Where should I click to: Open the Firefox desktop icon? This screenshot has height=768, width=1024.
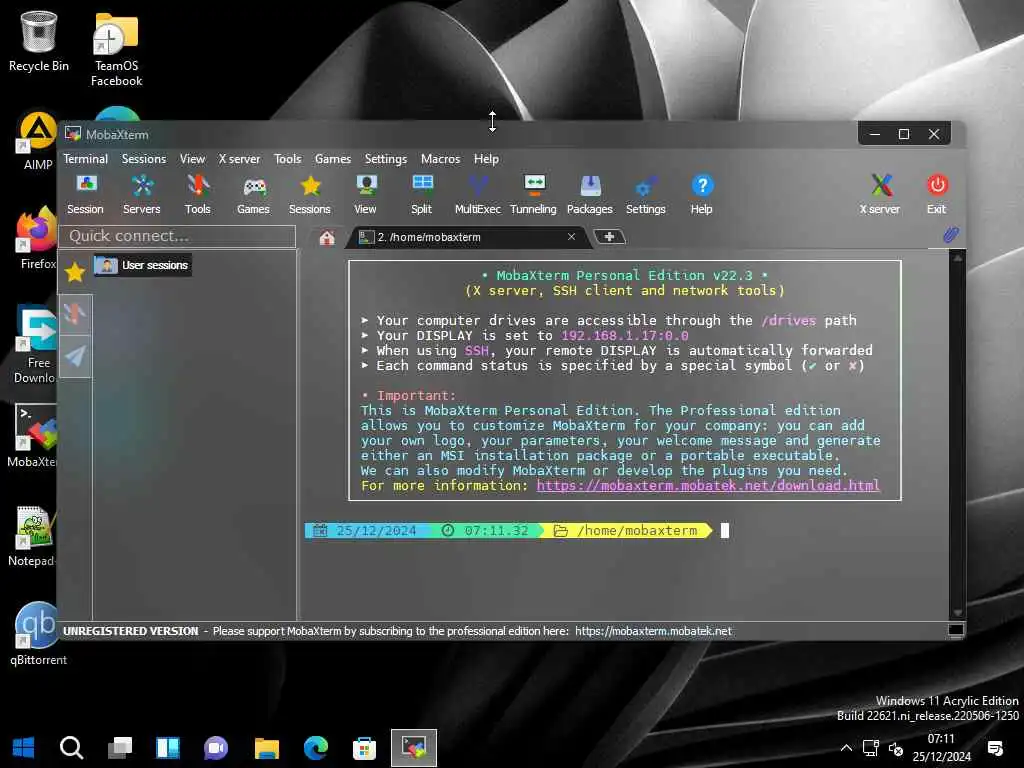[x=38, y=238]
